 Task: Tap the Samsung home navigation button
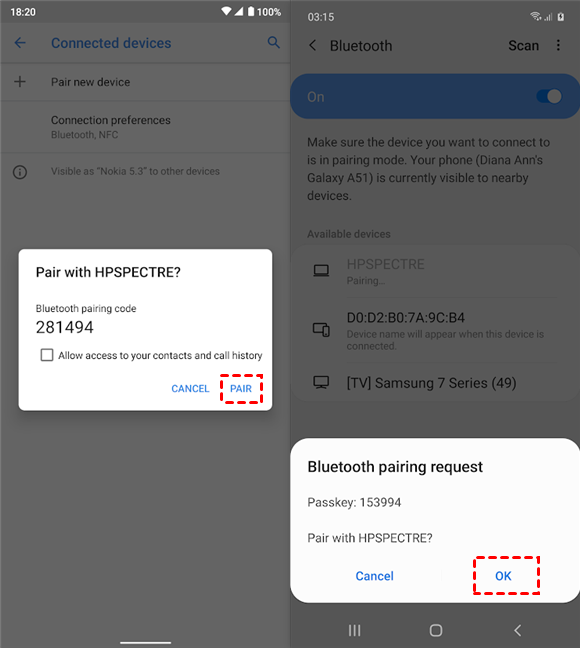(x=436, y=630)
